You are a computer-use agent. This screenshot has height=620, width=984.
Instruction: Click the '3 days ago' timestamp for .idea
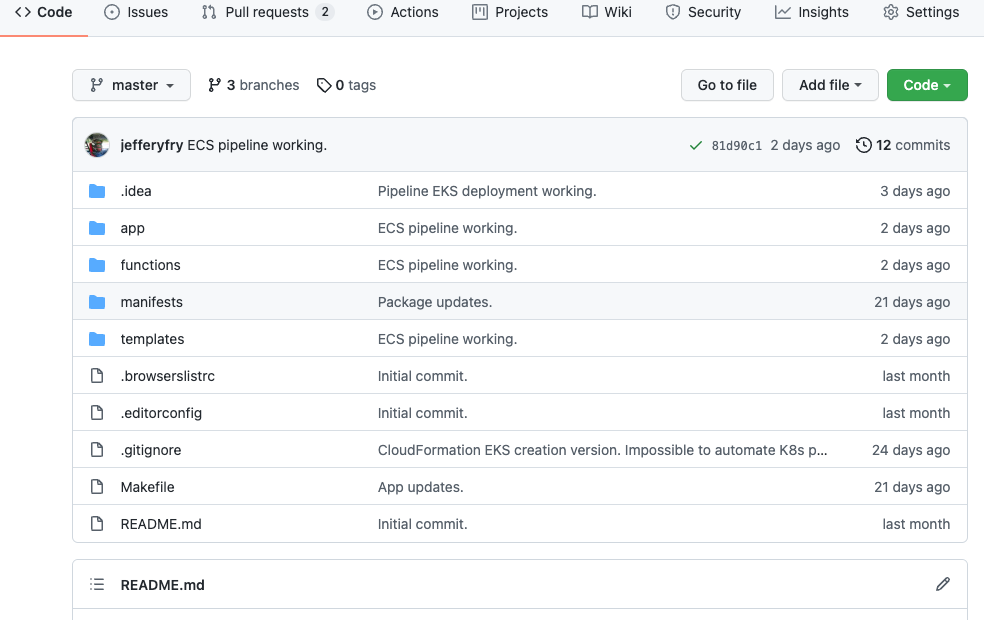pyautogui.click(x=915, y=191)
